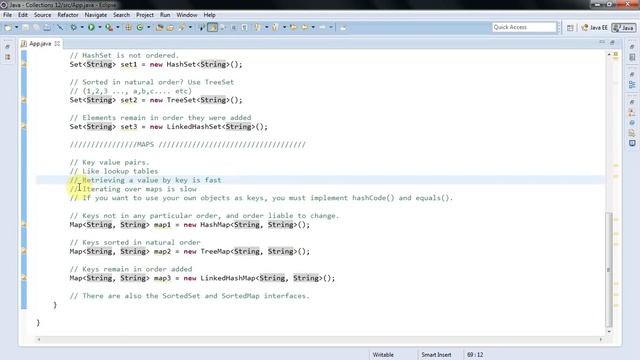This screenshot has width=640, height=360.
Task: Click the green Run button
Action: (x=91, y=27)
